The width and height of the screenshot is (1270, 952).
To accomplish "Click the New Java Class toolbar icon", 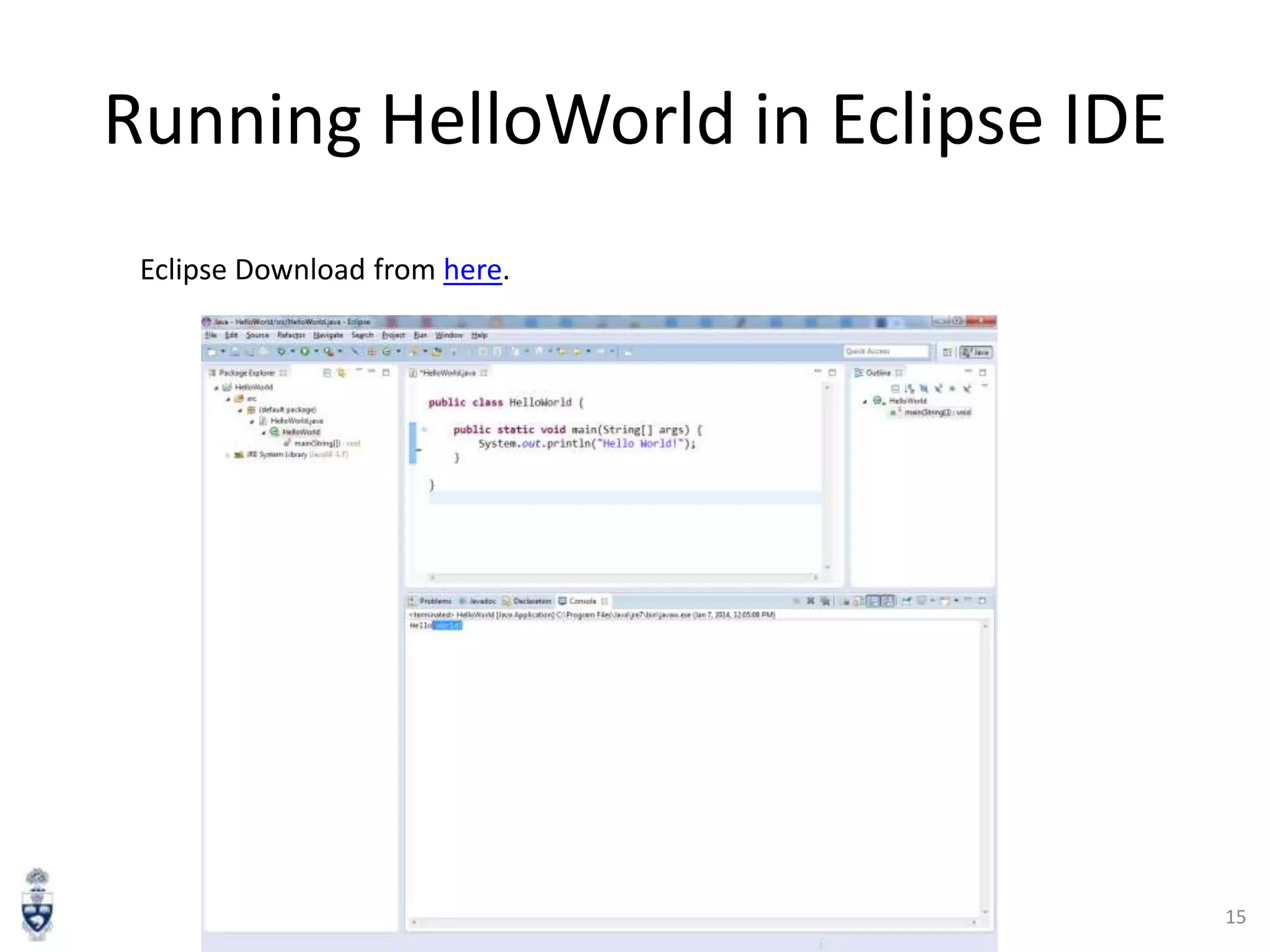I will click(387, 352).
